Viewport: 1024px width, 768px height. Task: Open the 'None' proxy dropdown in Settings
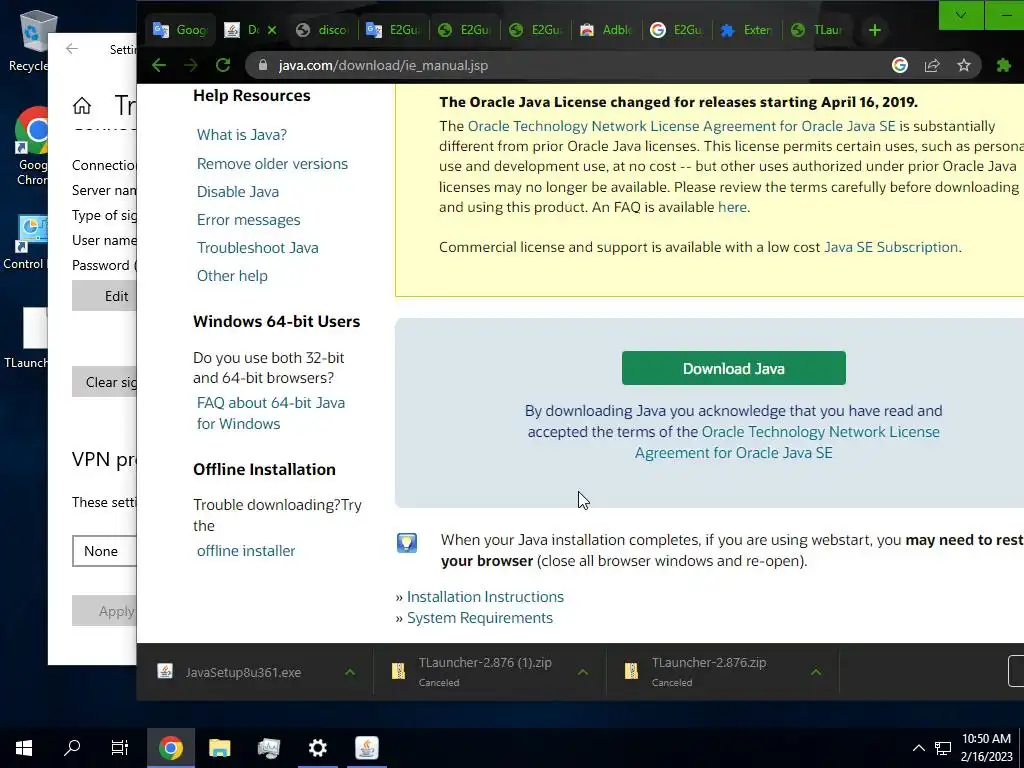click(104, 551)
